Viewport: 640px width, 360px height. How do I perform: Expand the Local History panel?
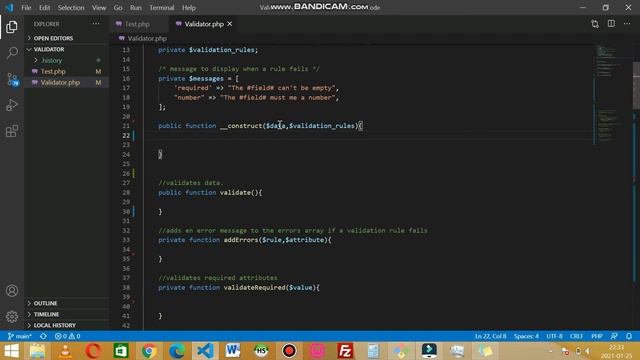click(x=55, y=325)
